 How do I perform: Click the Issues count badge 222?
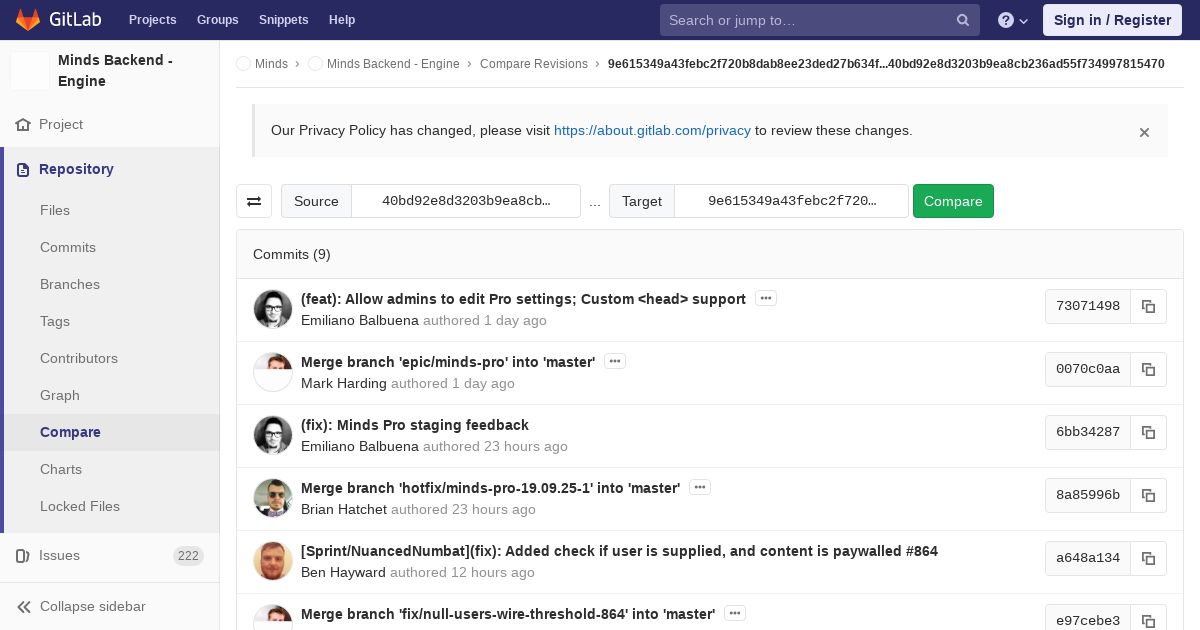coord(188,556)
